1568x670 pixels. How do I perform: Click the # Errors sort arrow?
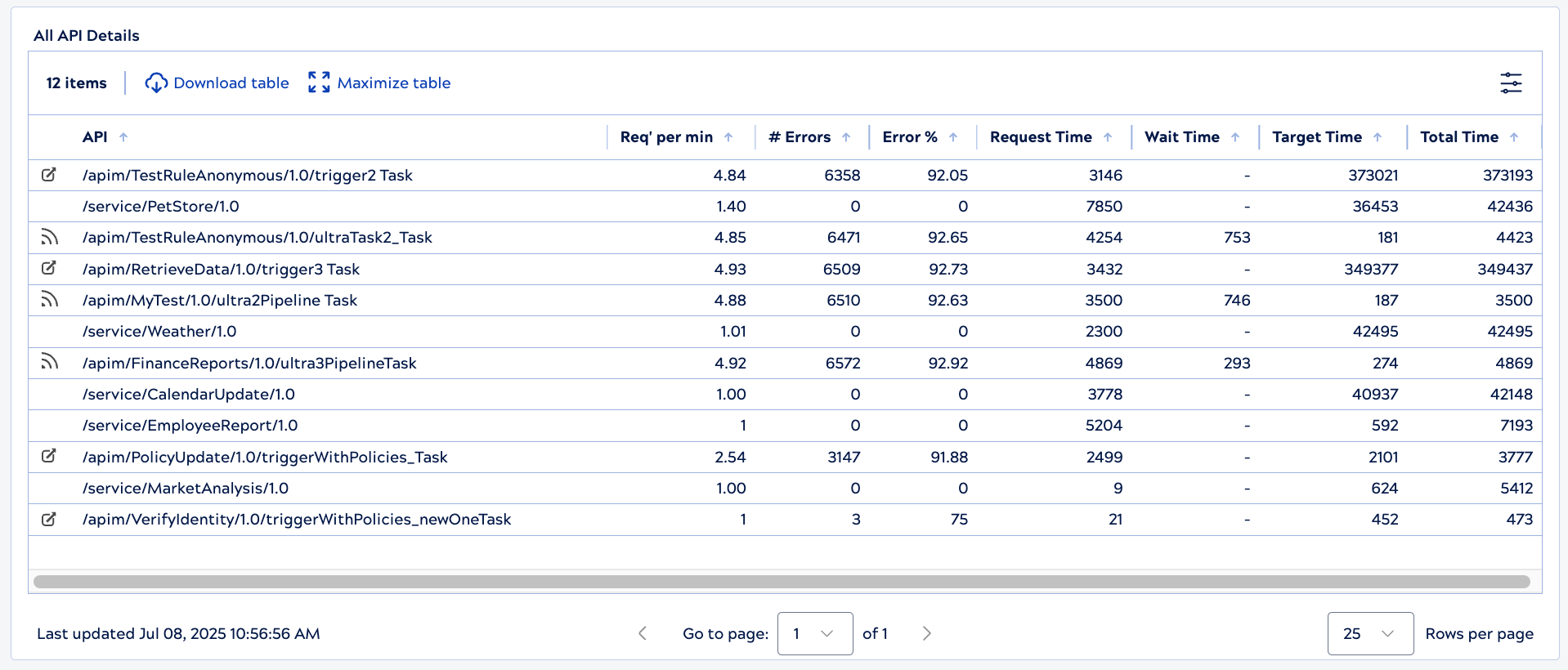click(846, 137)
